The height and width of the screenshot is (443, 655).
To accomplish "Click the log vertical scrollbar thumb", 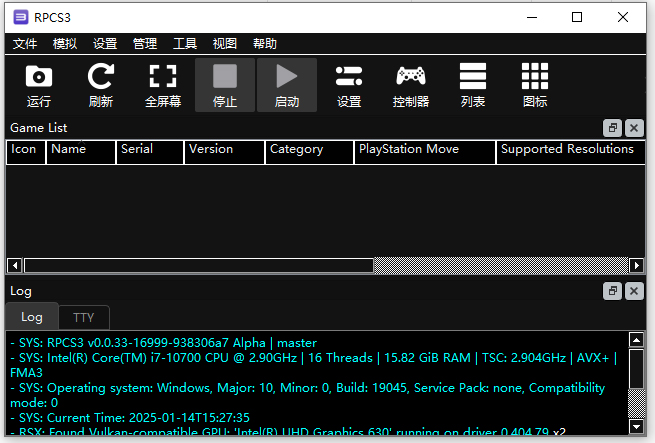I will pyautogui.click(x=636, y=369).
